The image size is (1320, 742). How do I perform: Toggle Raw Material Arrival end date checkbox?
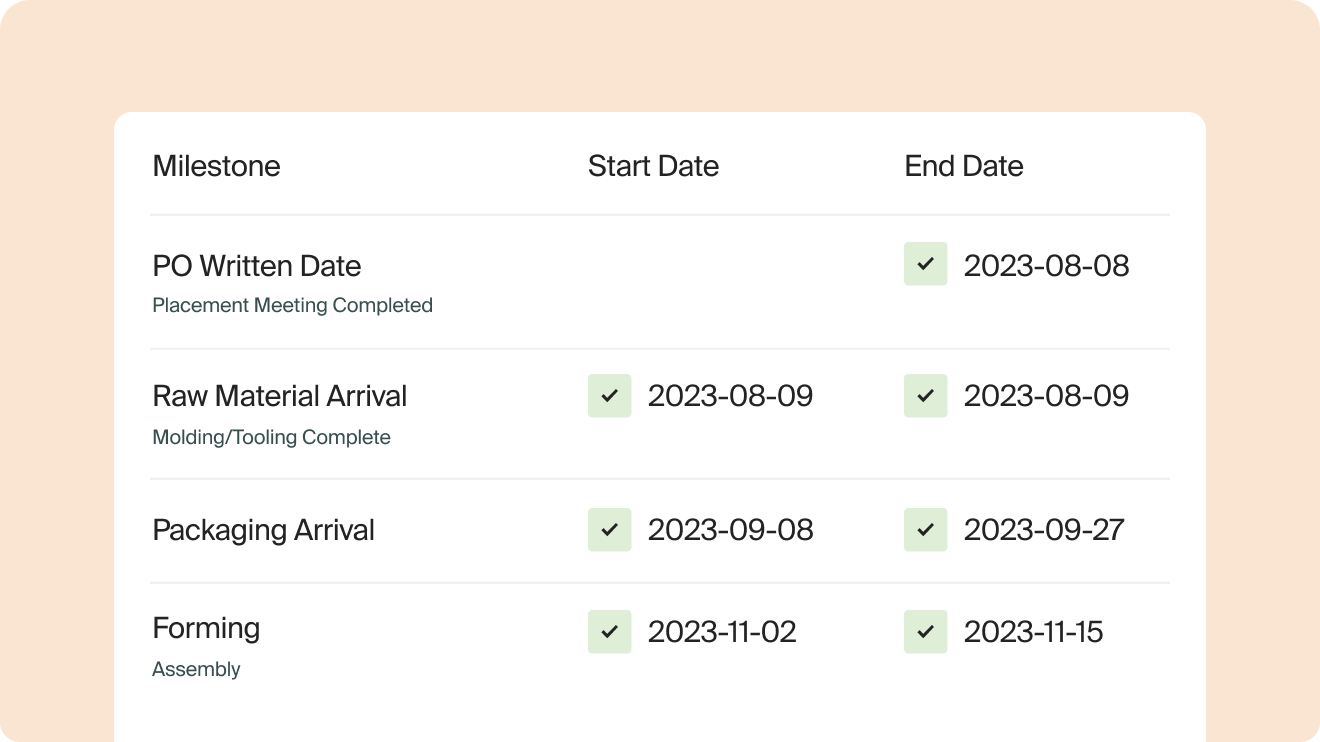click(x=925, y=396)
